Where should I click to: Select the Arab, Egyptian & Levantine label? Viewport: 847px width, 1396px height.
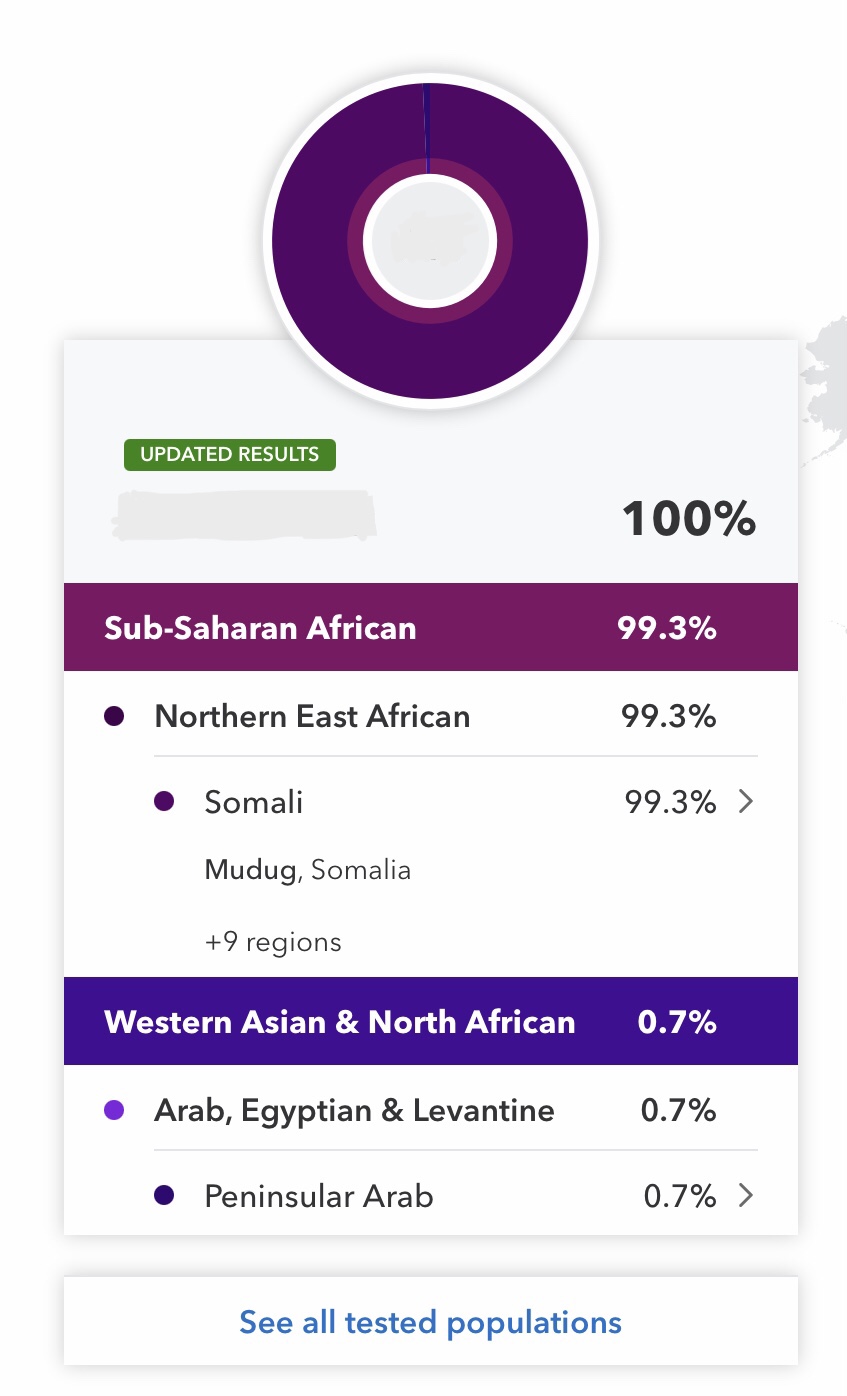(354, 1110)
